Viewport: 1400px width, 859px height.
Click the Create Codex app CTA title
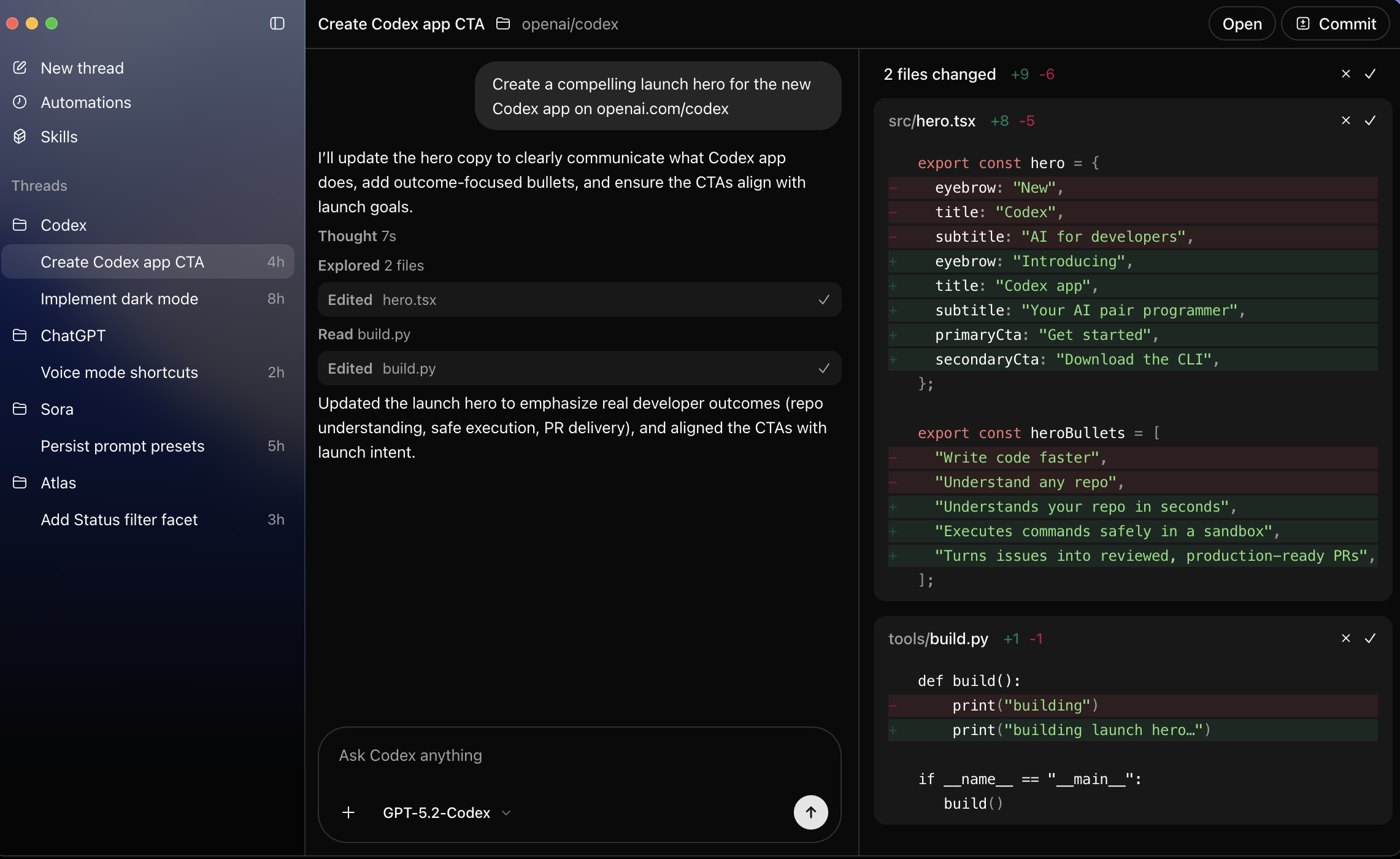tap(401, 23)
